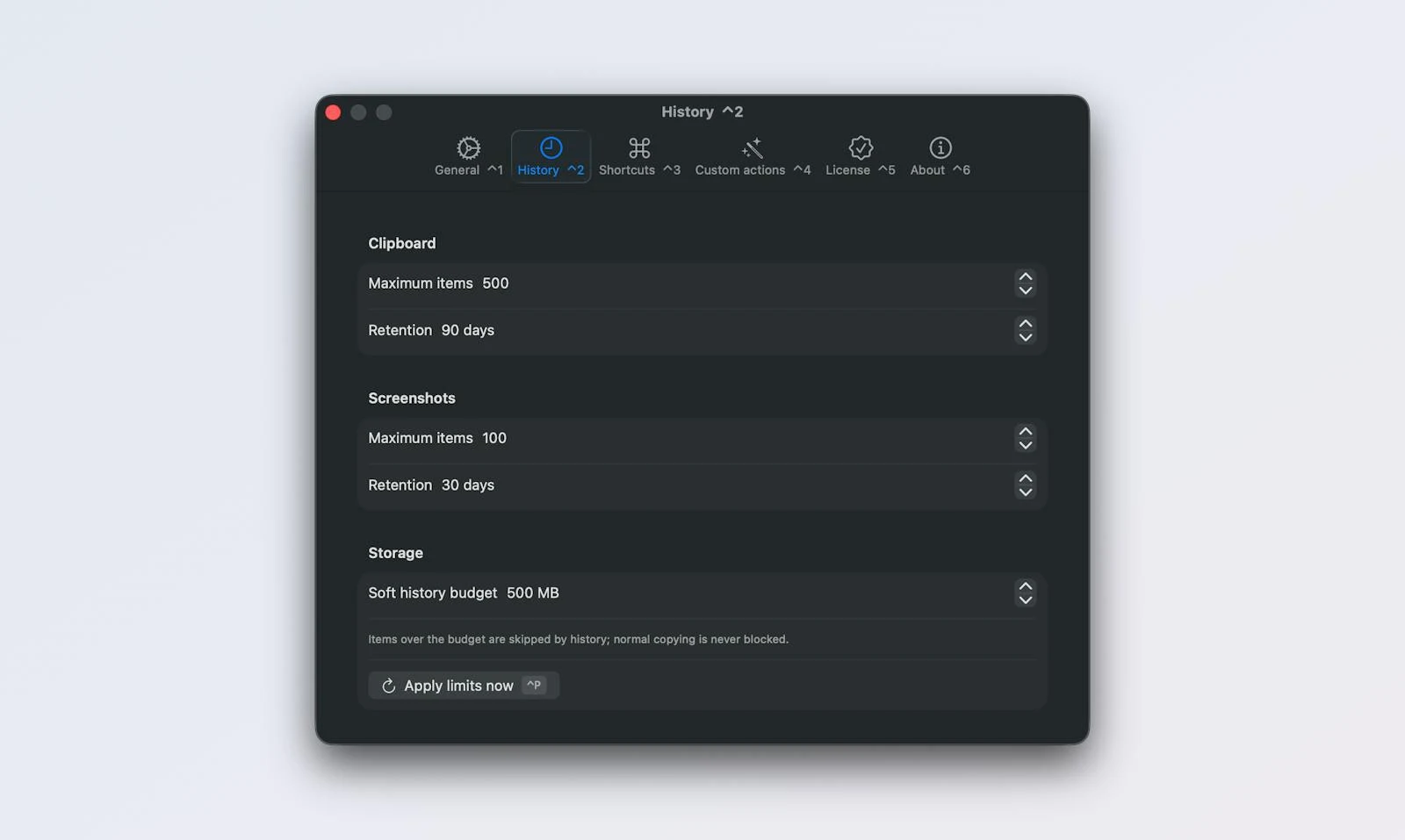Open the About info tab
Screen dimensions: 1405x840
point(940,156)
